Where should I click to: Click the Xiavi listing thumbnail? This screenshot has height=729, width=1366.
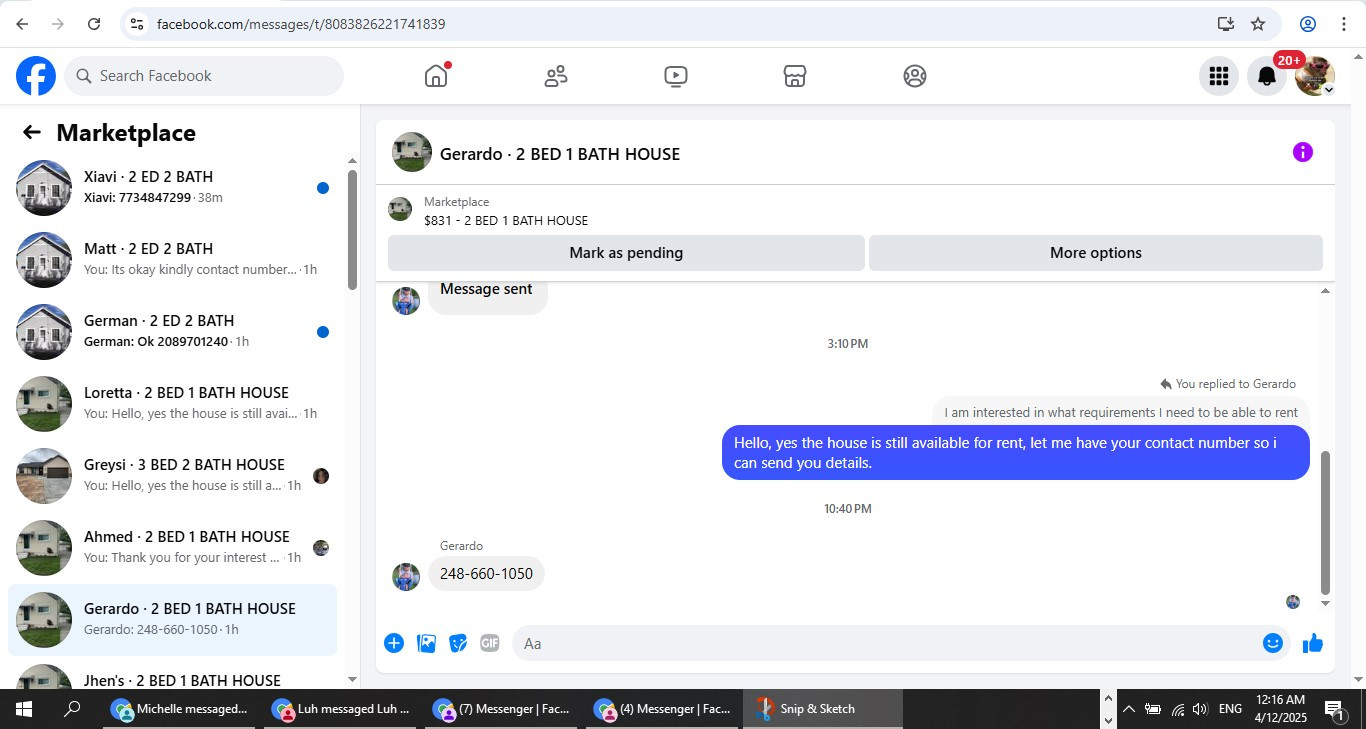pyautogui.click(x=44, y=188)
